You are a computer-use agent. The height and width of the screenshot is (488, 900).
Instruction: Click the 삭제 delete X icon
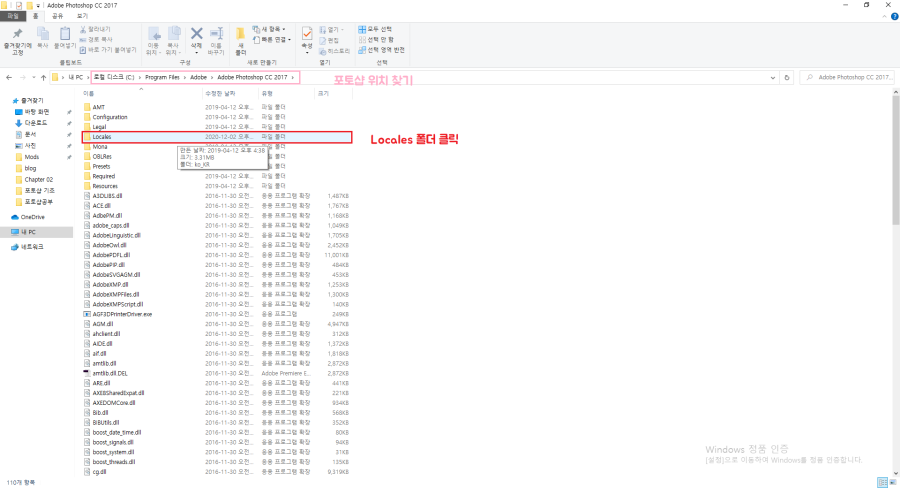(x=196, y=33)
